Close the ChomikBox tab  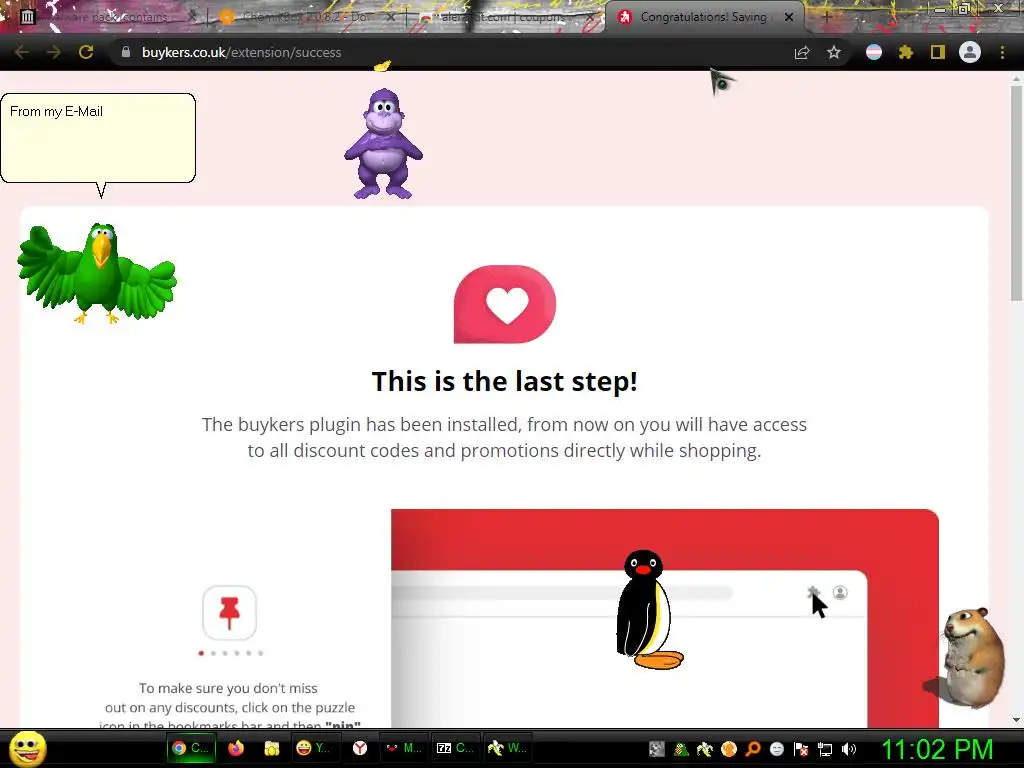point(391,18)
